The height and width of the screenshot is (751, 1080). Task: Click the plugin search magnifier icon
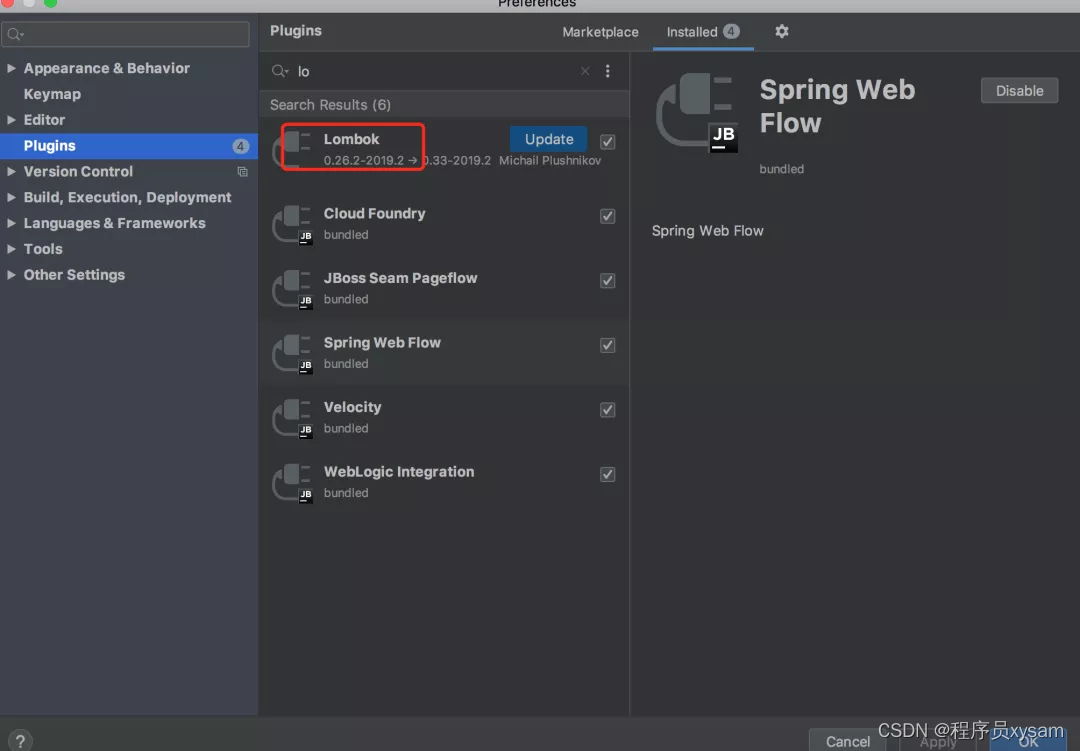coord(280,71)
